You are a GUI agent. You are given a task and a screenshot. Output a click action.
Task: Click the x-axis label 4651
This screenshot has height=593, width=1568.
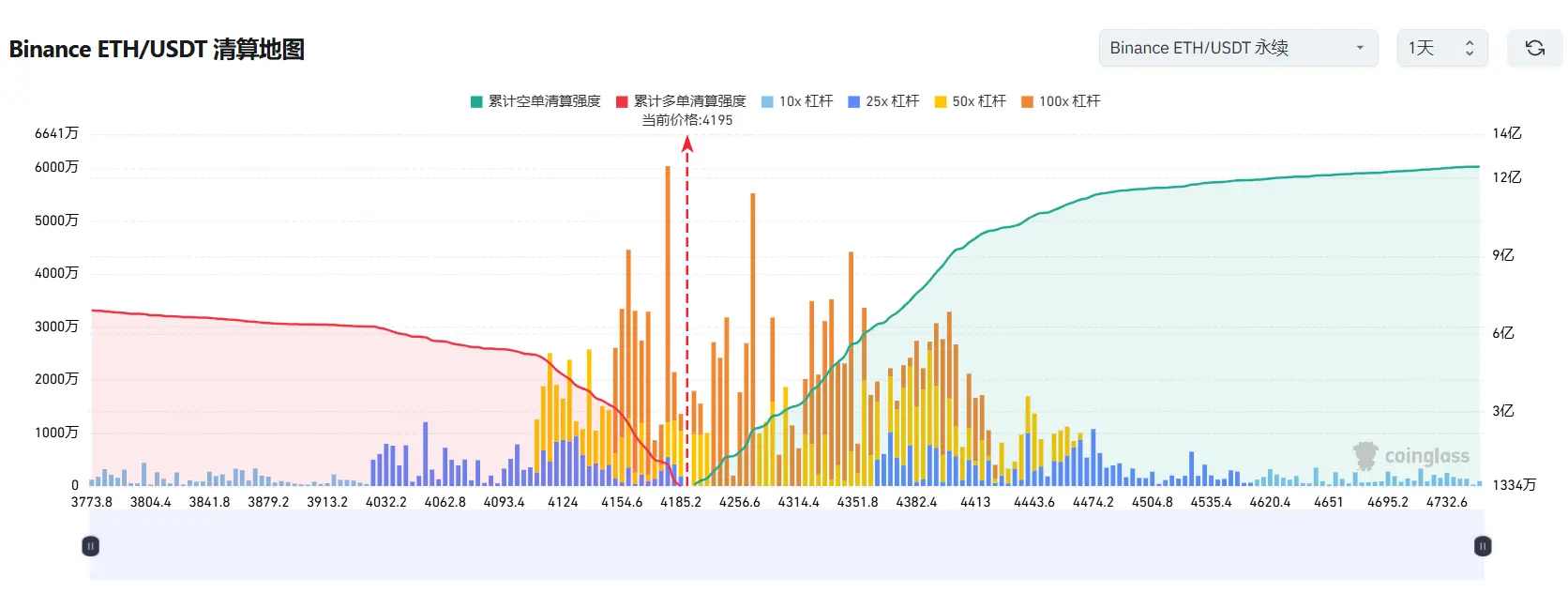pos(1329,502)
